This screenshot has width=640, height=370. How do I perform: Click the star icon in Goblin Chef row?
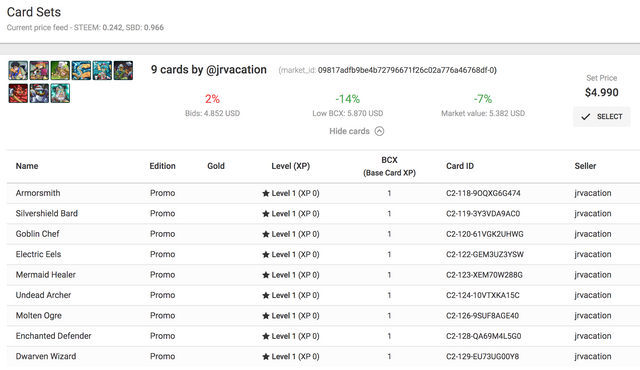(266, 234)
